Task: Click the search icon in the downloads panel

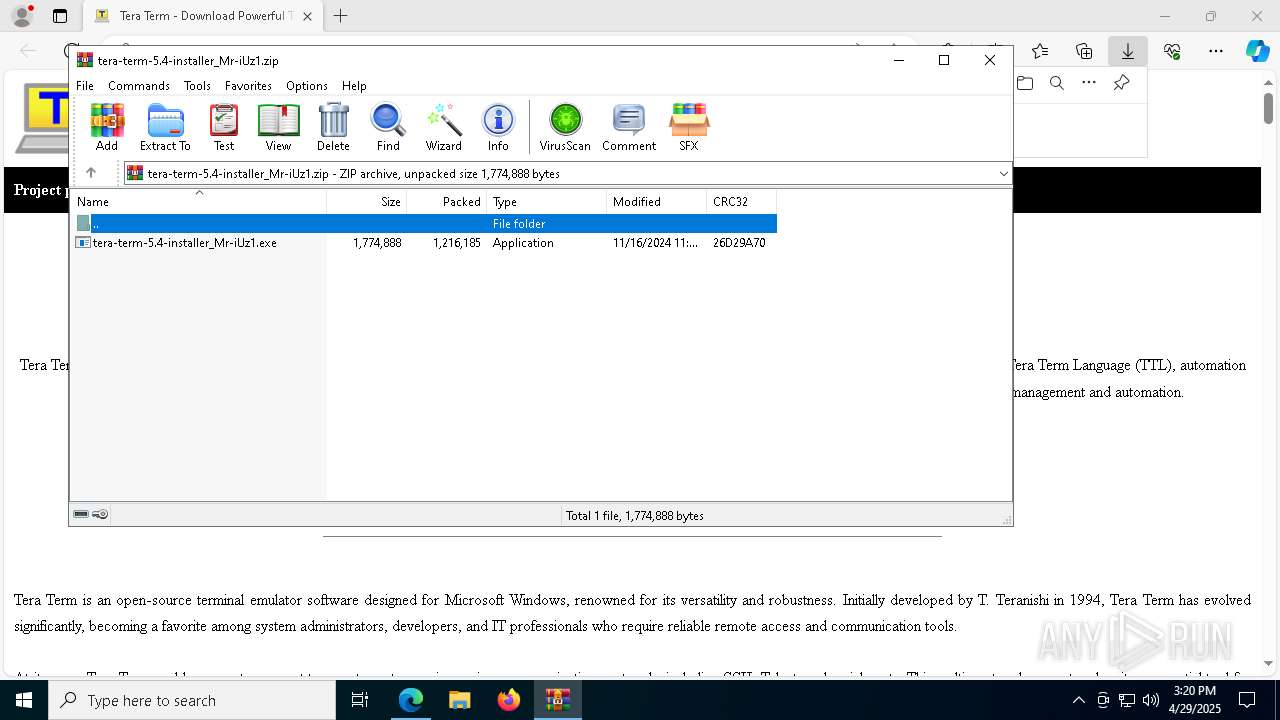Action: [1057, 83]
